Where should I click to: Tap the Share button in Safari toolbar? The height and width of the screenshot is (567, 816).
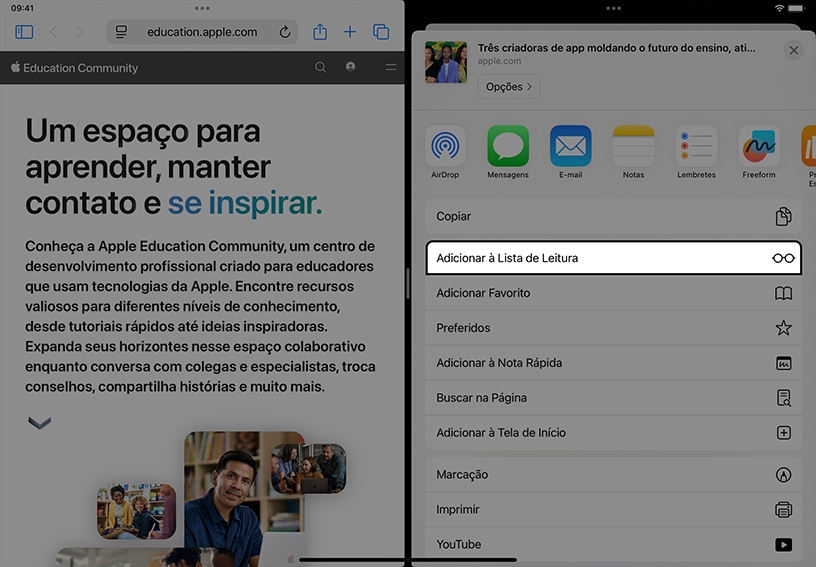[320, 32]
